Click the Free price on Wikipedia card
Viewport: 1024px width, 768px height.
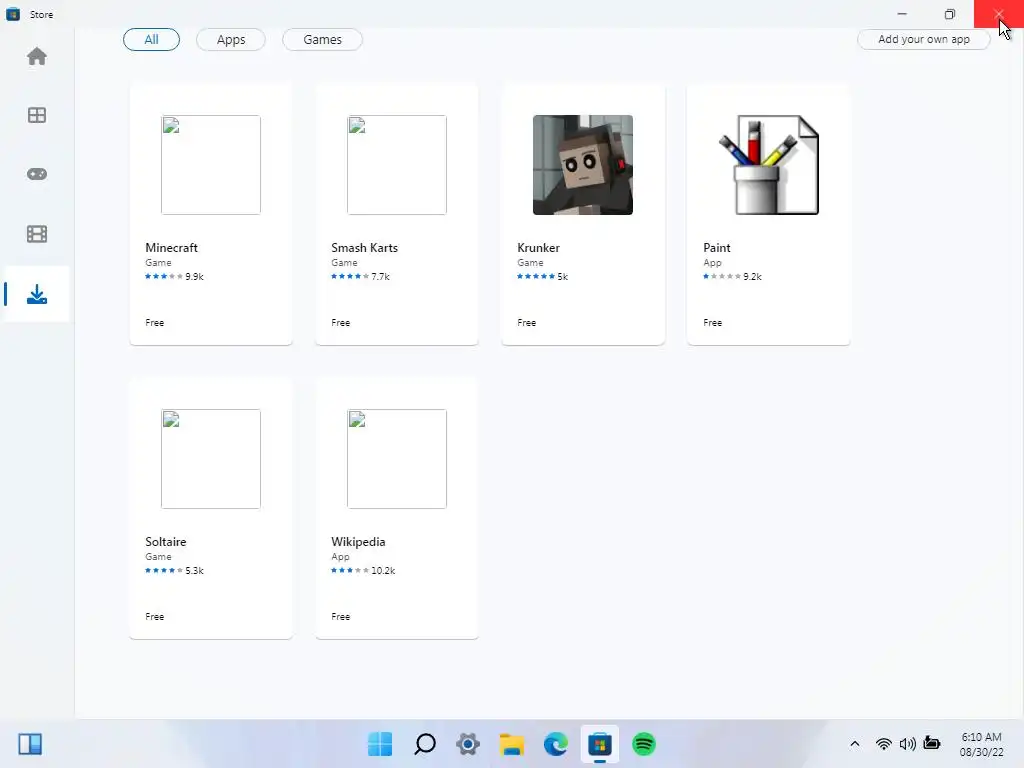(340, 616)
